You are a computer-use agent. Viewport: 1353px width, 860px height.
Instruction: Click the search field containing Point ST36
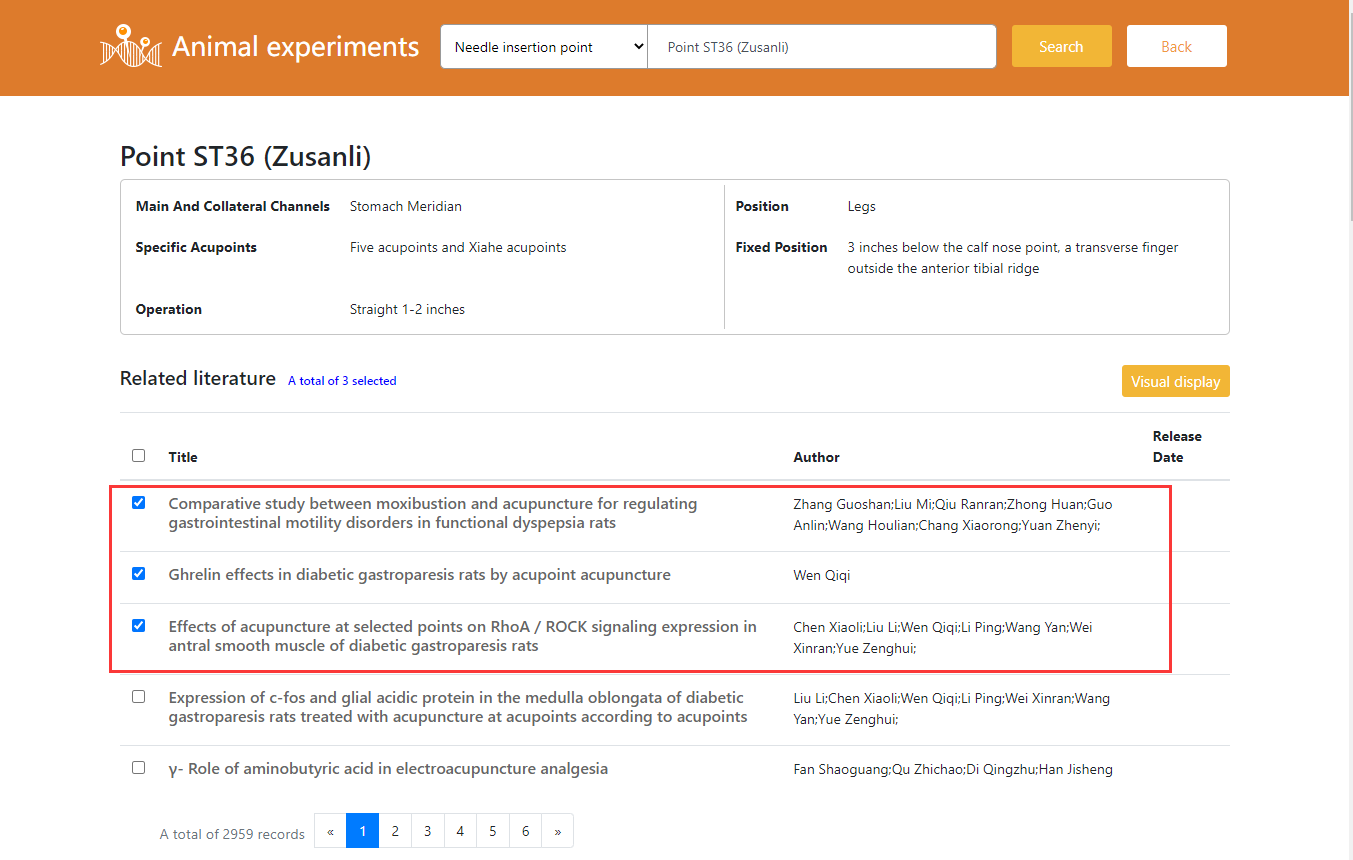[x=821, y=47]
